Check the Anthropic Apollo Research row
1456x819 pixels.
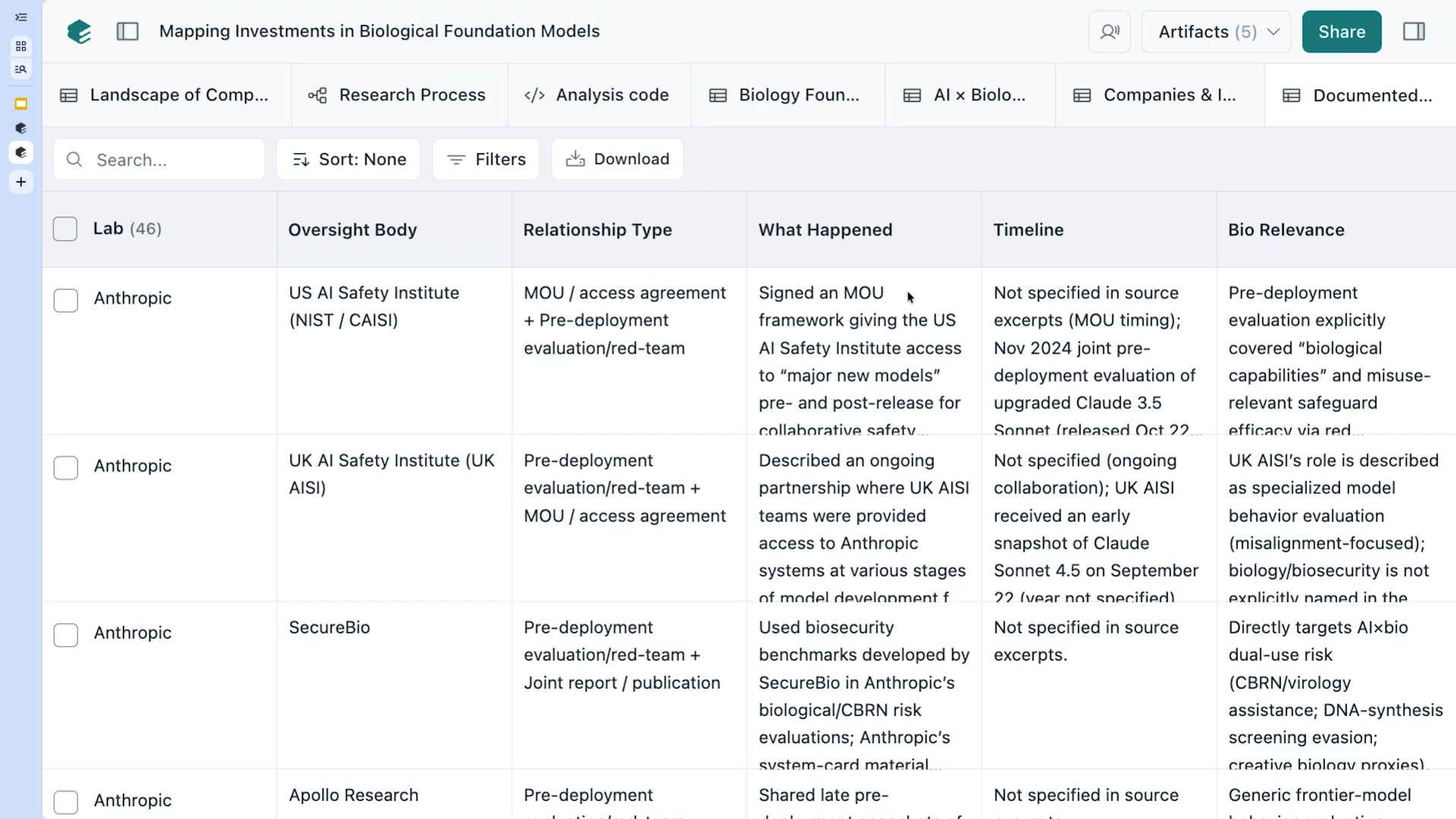[66, 802]
